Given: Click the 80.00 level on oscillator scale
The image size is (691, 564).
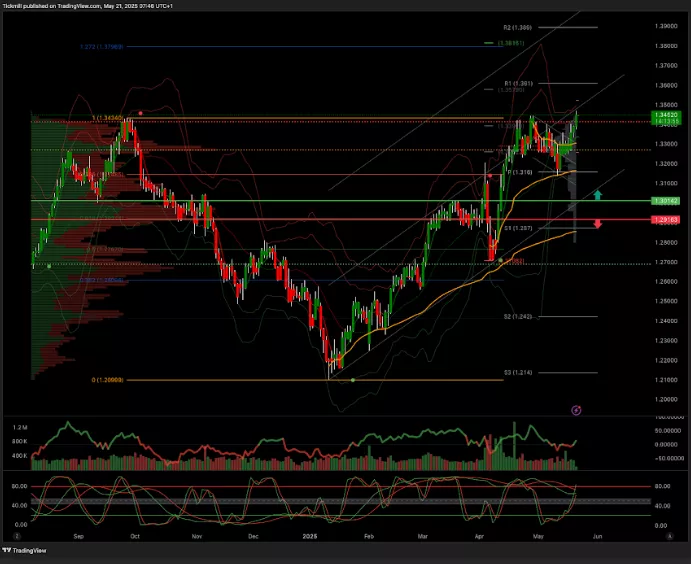Looking at the screenshot, I should 661,486.
